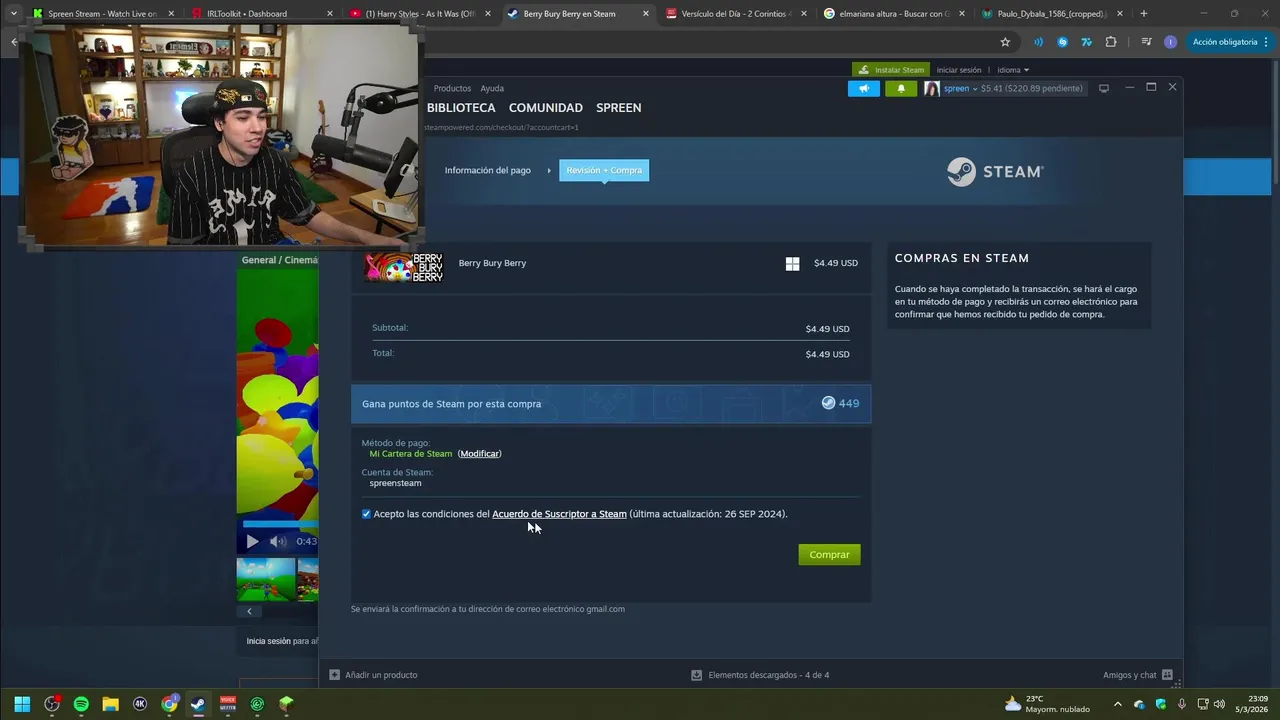Switch Steam to Big Picture mode icon
1280x720 pixels.
pos(1104,88)
